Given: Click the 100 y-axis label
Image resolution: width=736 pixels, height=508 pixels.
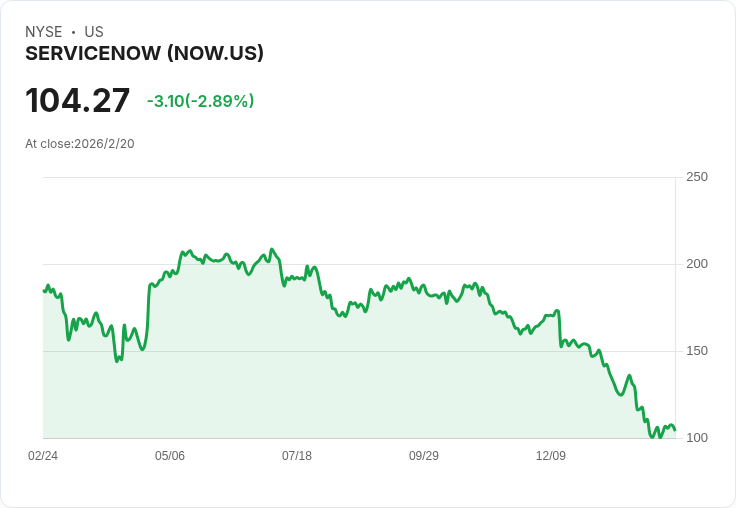Looking at the screenshot, I should tap(697, 438).
